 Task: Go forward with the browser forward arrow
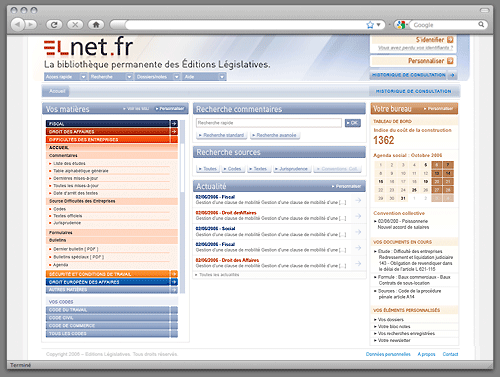coord(31,25)
